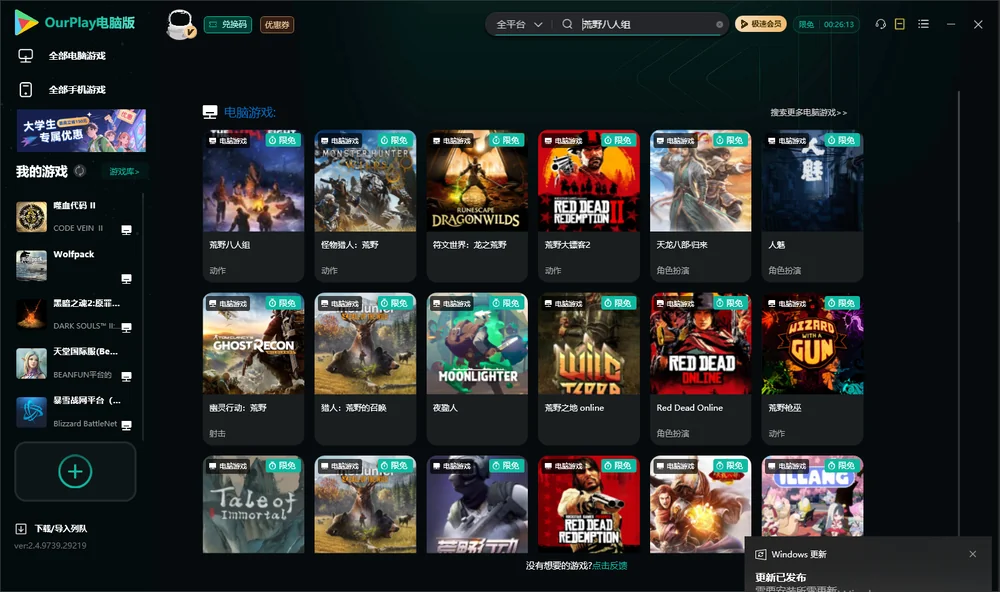Open the Moonlighter 夜勤人 game card

[x=477, y=369]
